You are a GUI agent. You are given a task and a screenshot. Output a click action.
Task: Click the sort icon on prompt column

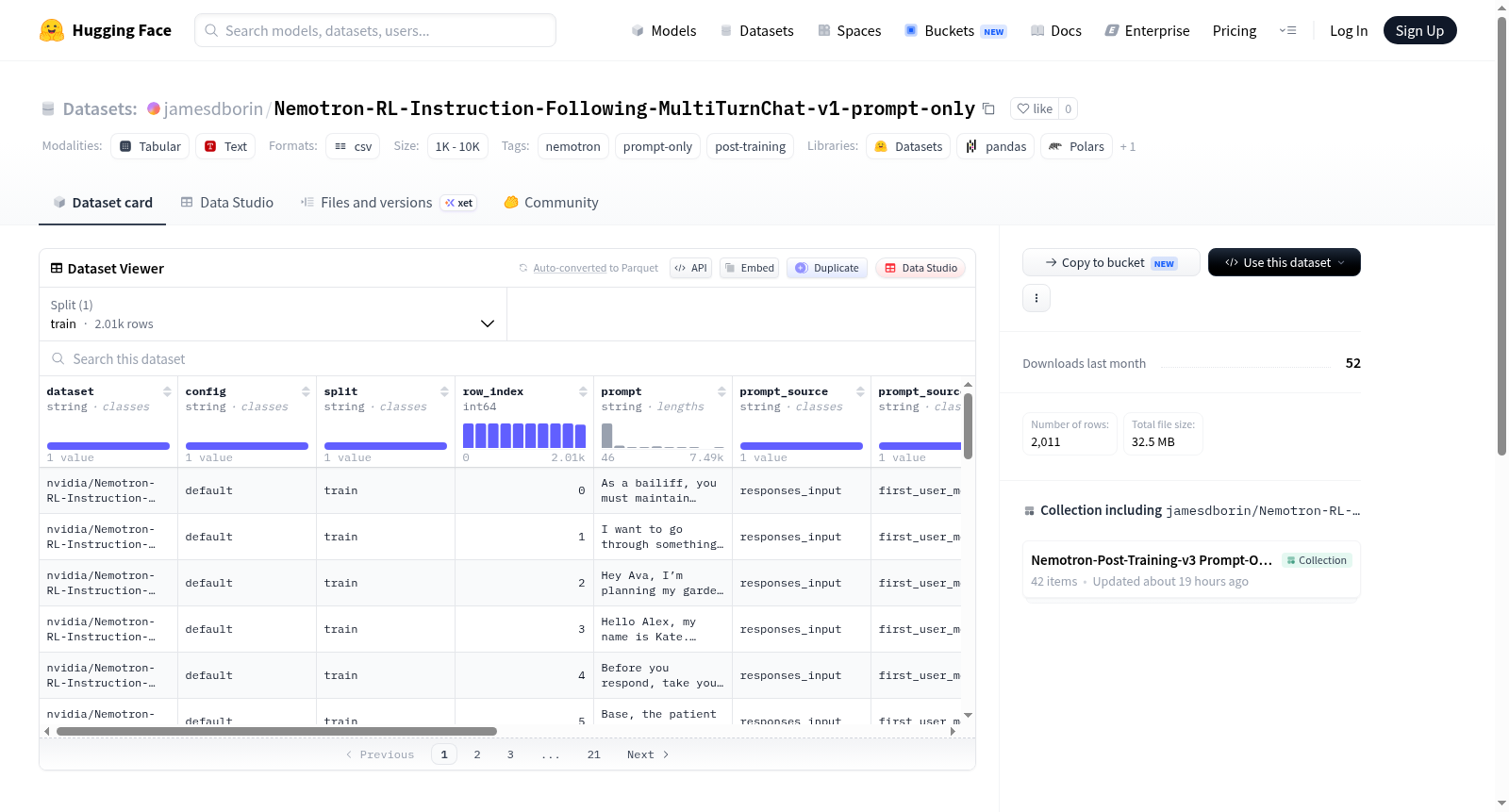721,391
